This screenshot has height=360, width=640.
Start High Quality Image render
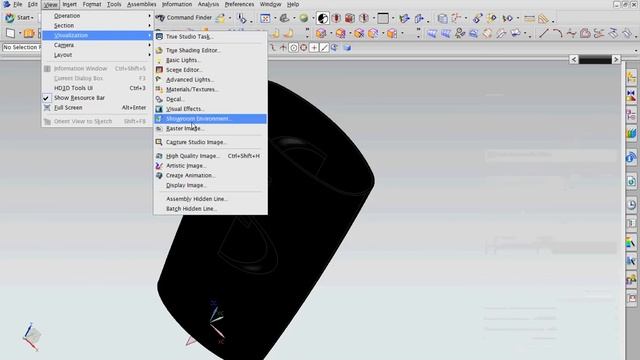210,156
